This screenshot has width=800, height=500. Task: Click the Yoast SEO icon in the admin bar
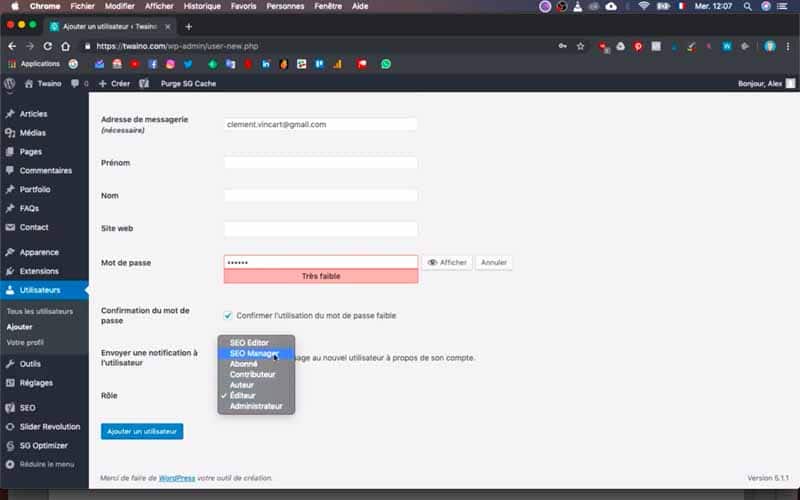tap(144, 83)
